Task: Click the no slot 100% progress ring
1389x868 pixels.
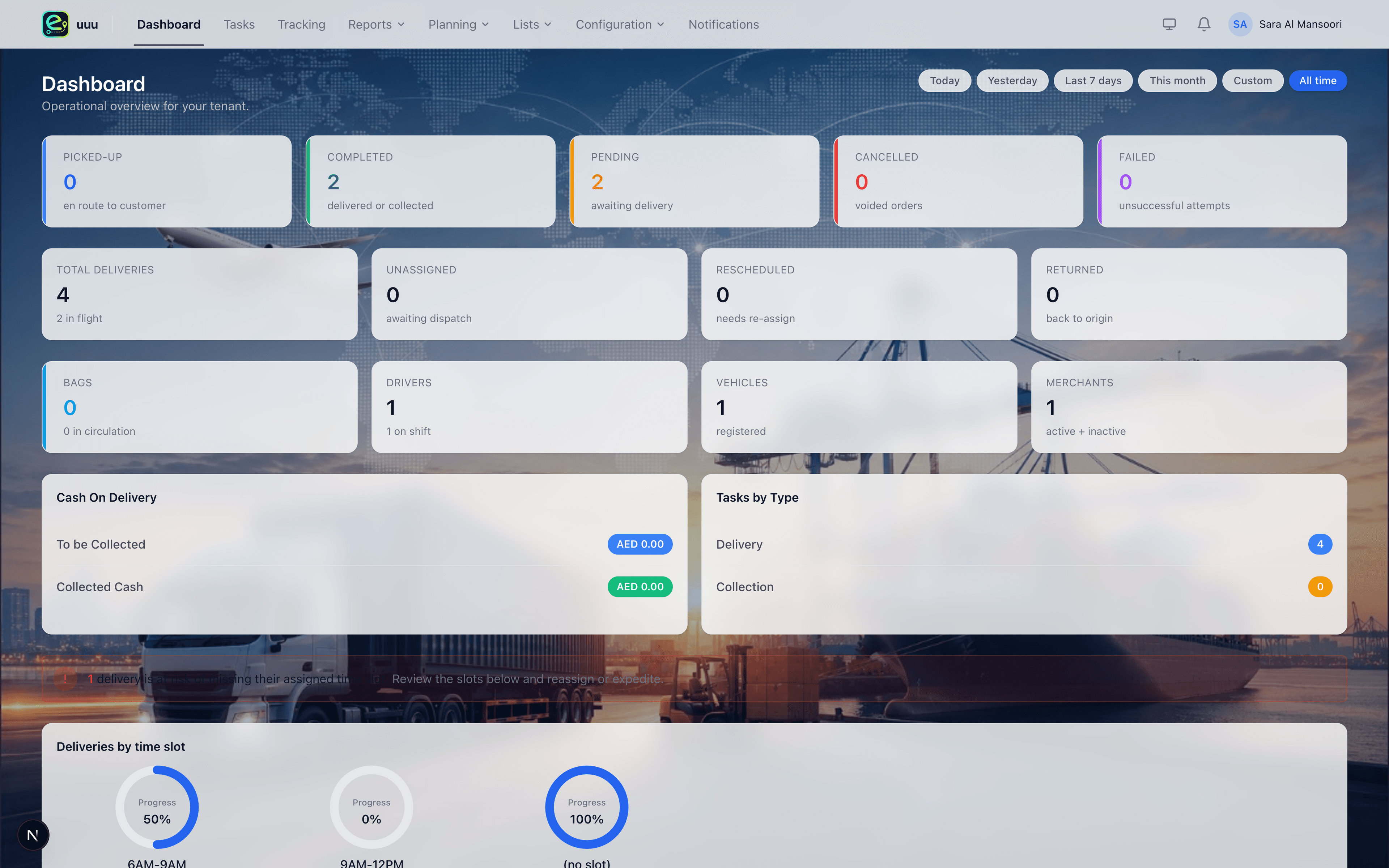Action: coord(587,807)
